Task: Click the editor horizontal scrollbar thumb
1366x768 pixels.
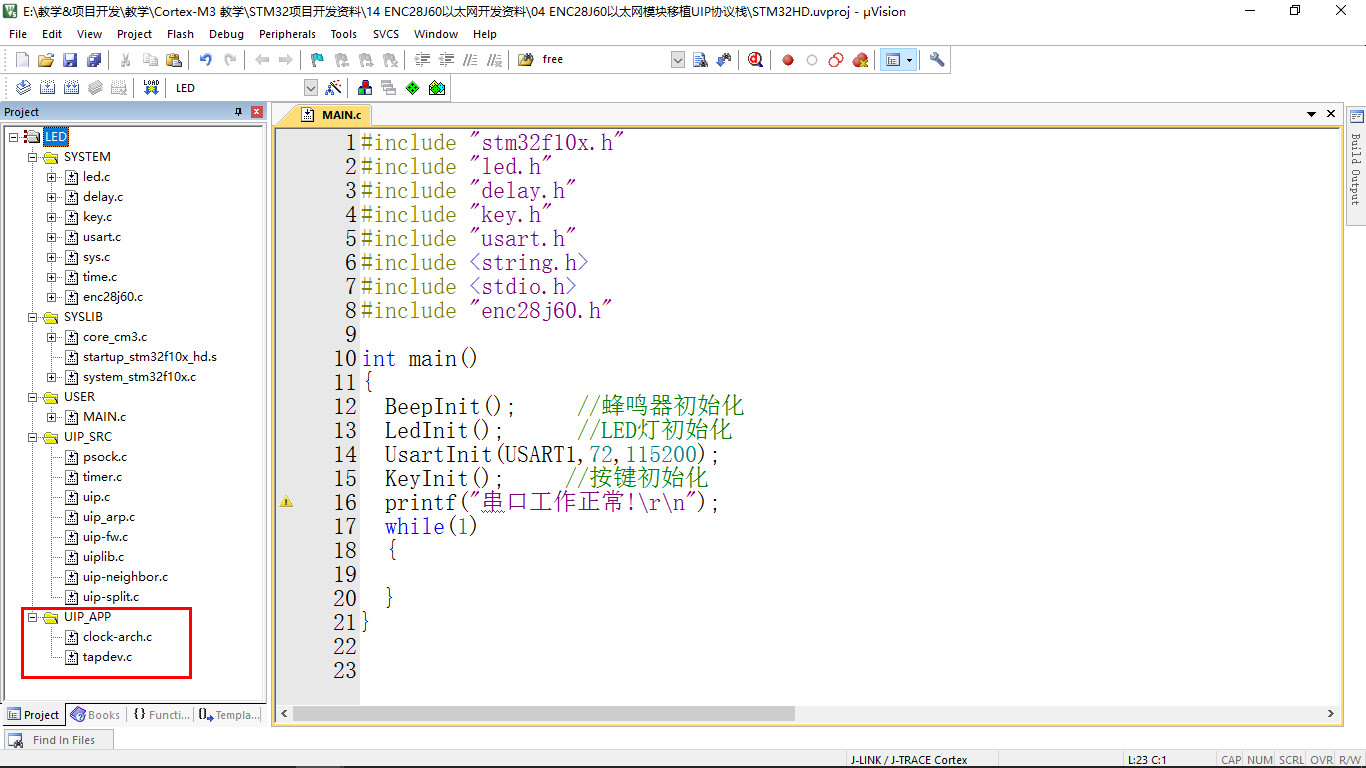Action: click(x=543, y=714)
